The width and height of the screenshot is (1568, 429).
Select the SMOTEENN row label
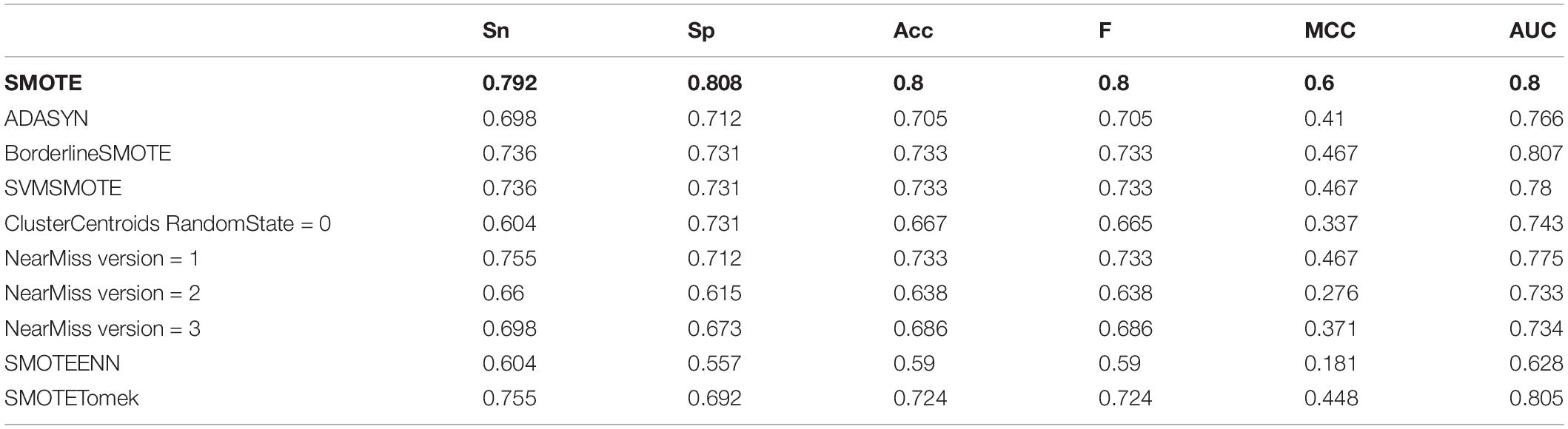click(x=62, y=363)
